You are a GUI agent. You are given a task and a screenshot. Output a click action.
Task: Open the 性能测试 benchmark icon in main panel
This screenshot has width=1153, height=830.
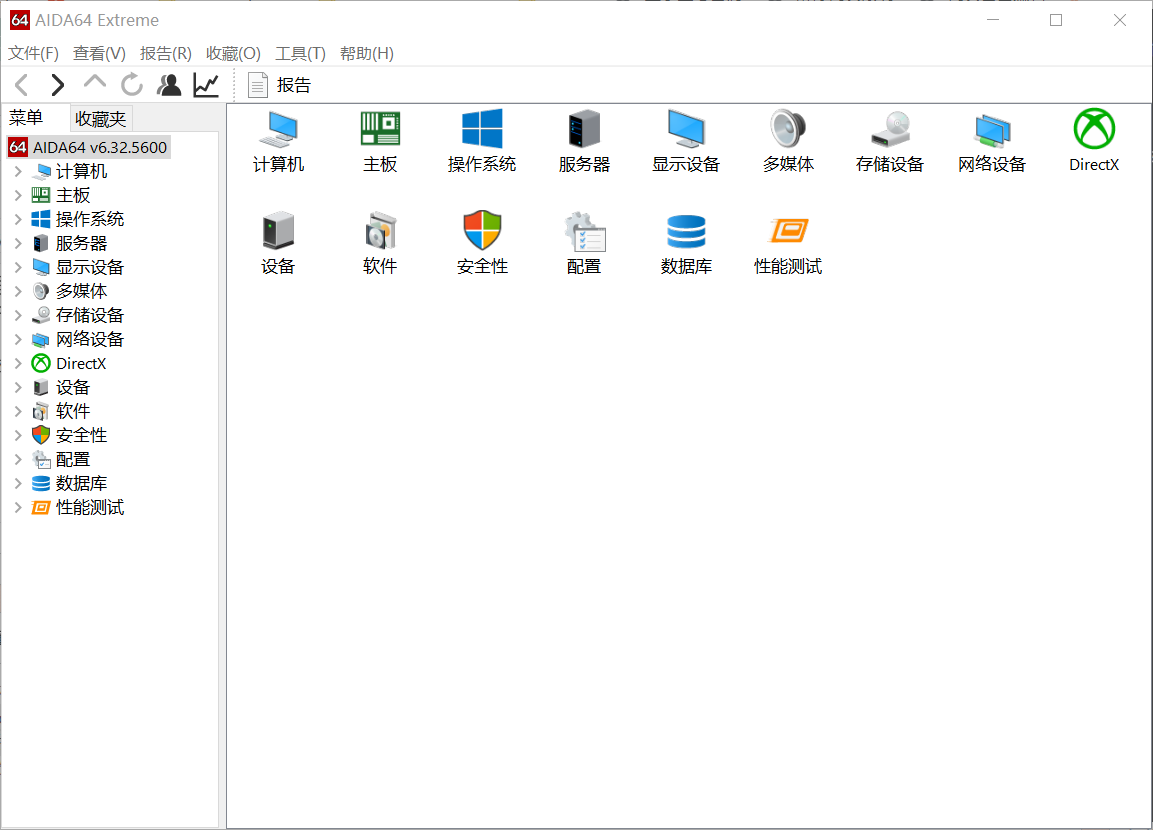[788, 231]
